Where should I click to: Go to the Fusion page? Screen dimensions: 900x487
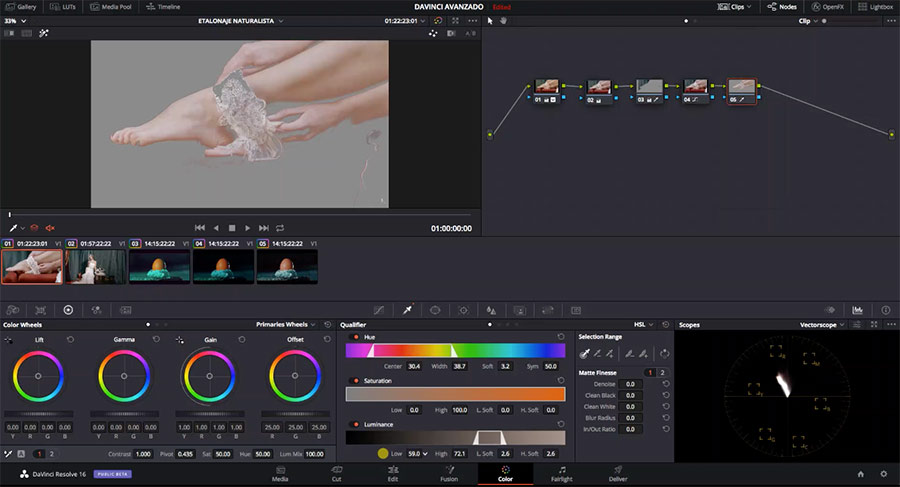[x=449, y=474]
